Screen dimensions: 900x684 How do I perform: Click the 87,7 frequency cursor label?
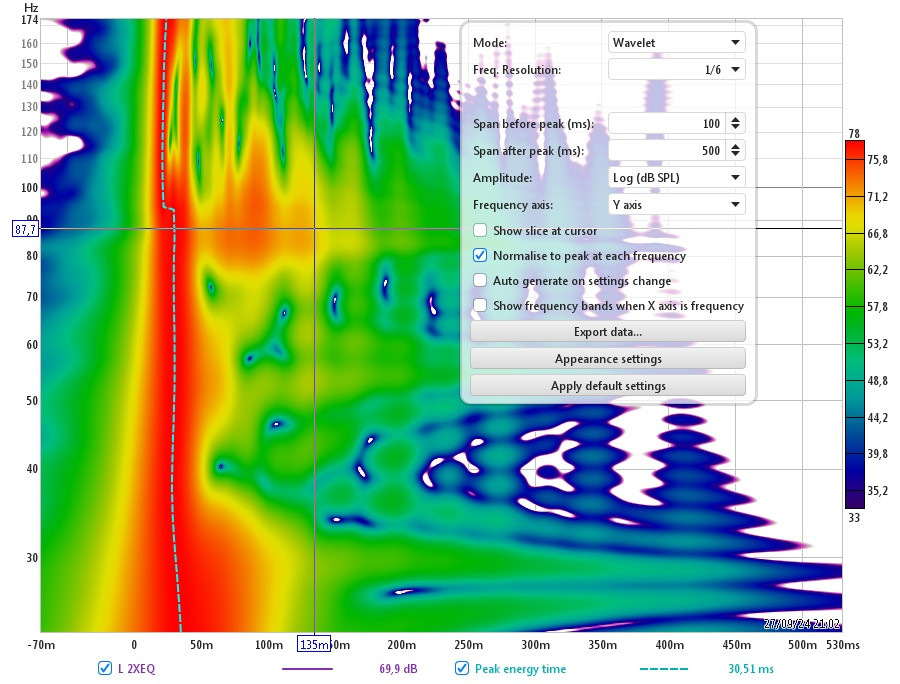(25, 230)
